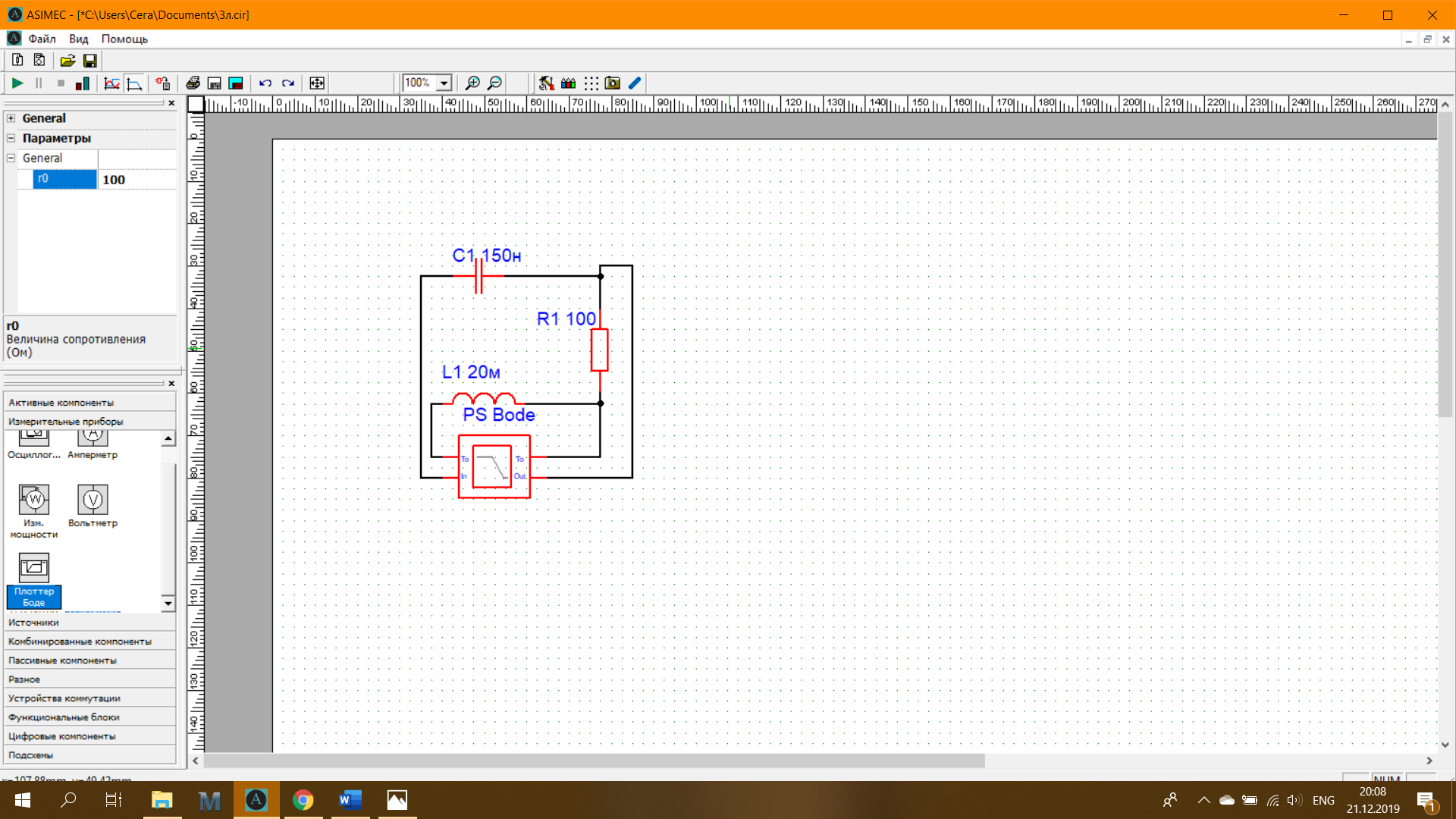
Task: Open the Активные компоненты category
Action: (x=89, y=403)
